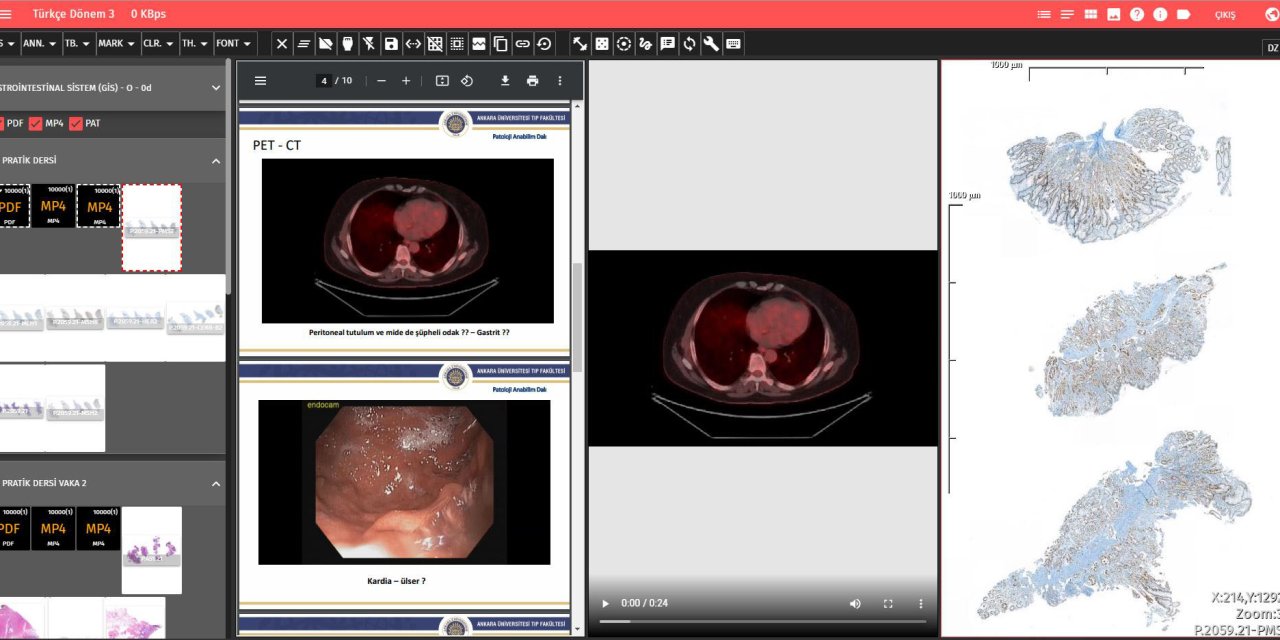Download the PDF document
The image size is (1280, 640).
[x=505, y=81]
